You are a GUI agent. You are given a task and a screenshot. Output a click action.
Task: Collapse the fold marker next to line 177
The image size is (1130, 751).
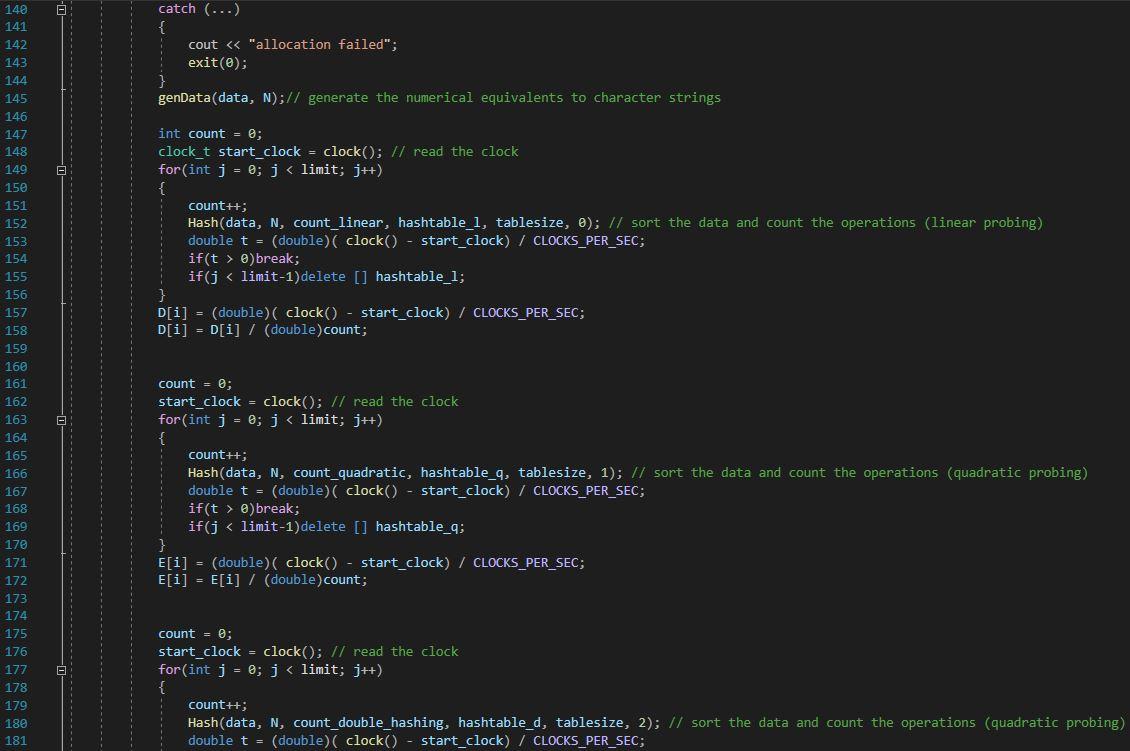[60, 669]
